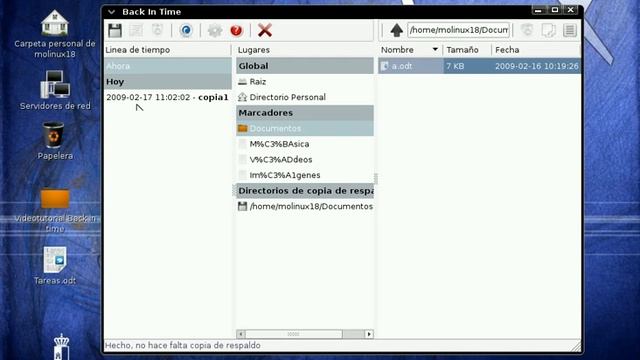Click the remove snapshot icon in toolbar
The height and width of the screenshot is (360, 640).
pyautogui.click(x=157, y=30)
